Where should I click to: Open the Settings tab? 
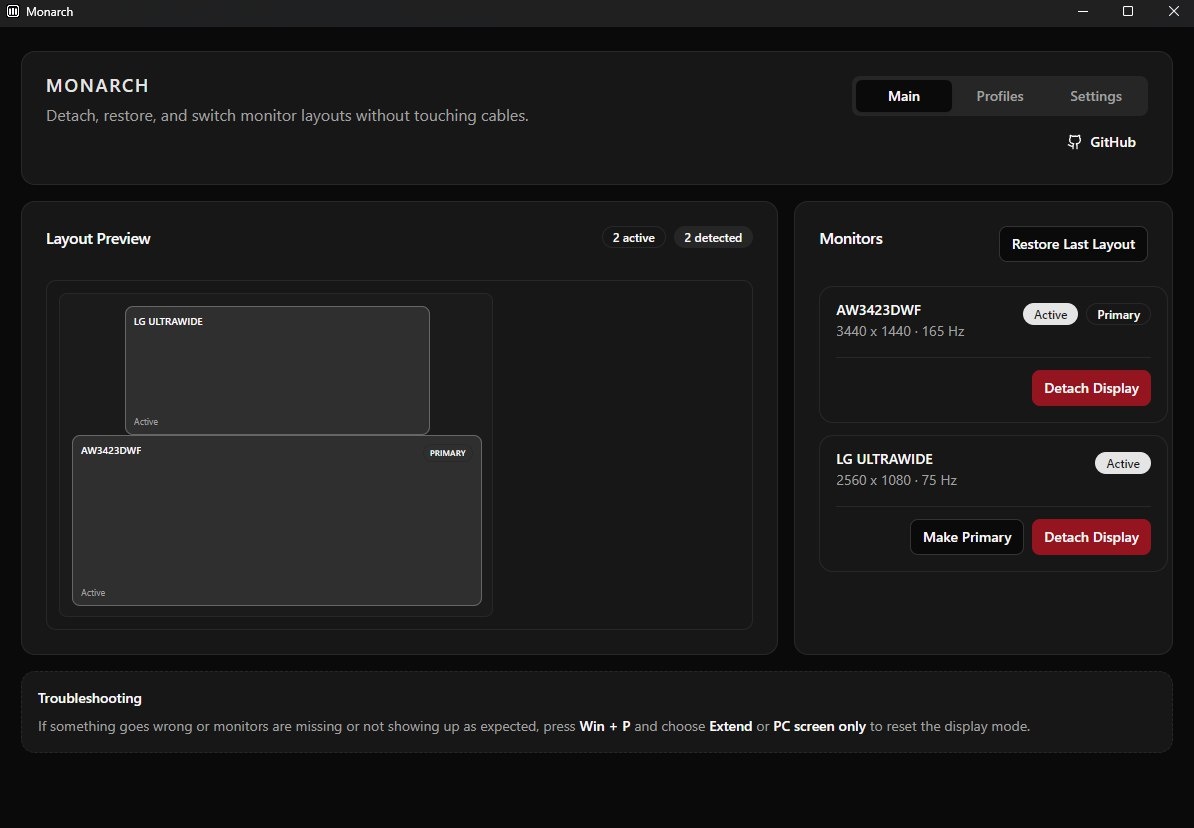coord(1095,96)
